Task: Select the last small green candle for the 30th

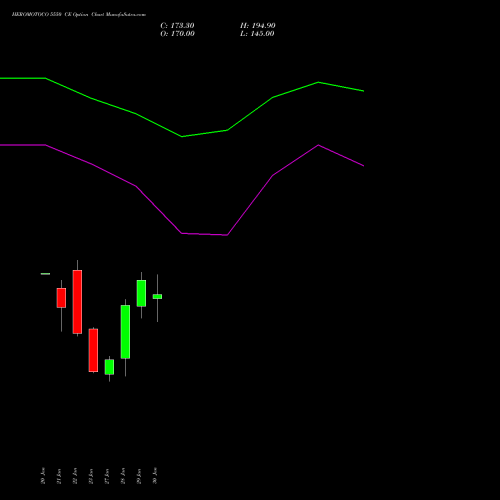Action: pos(157,296)
